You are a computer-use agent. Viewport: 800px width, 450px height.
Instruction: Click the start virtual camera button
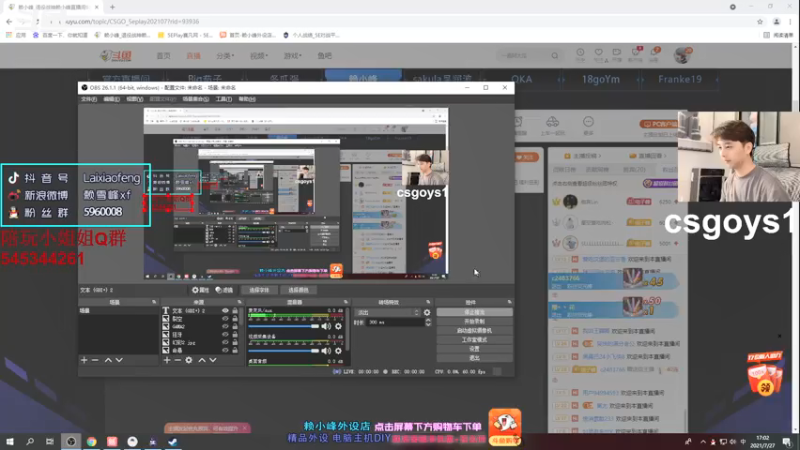point(474,331)
